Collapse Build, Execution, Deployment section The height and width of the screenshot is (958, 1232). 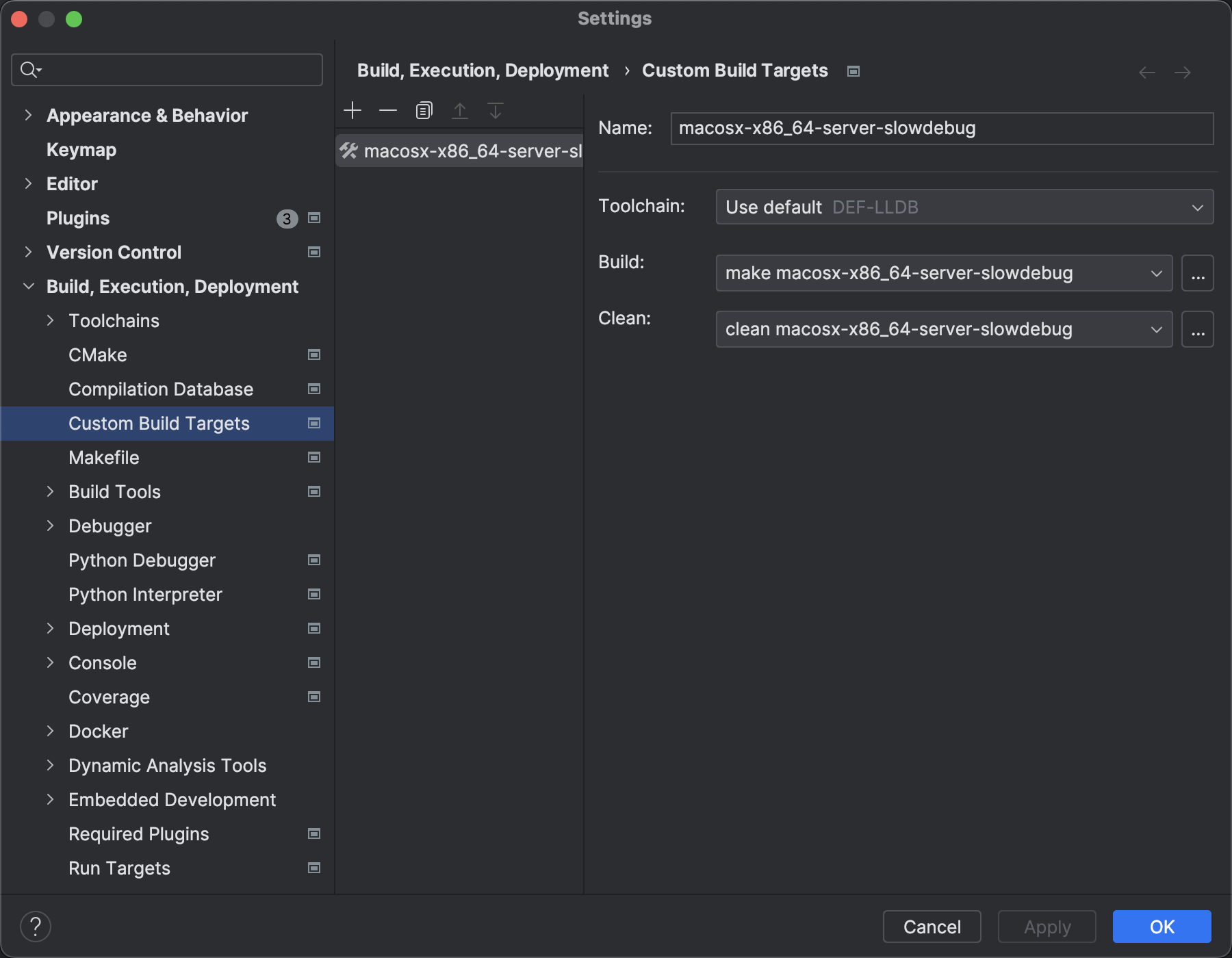tap(28, 287)
